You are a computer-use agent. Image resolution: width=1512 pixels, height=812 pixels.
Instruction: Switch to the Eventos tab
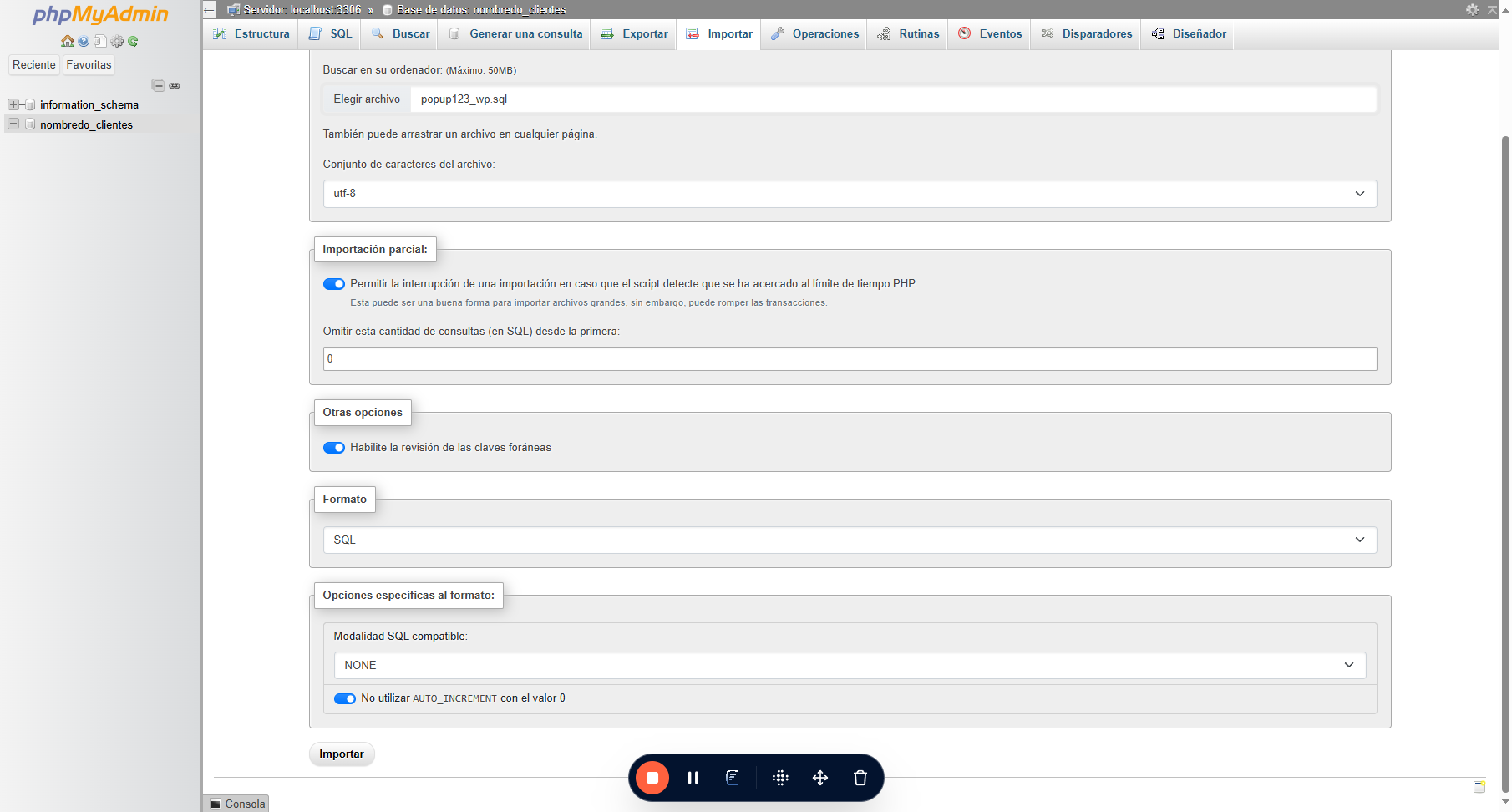pyautogui.click(x=990, y=33)
